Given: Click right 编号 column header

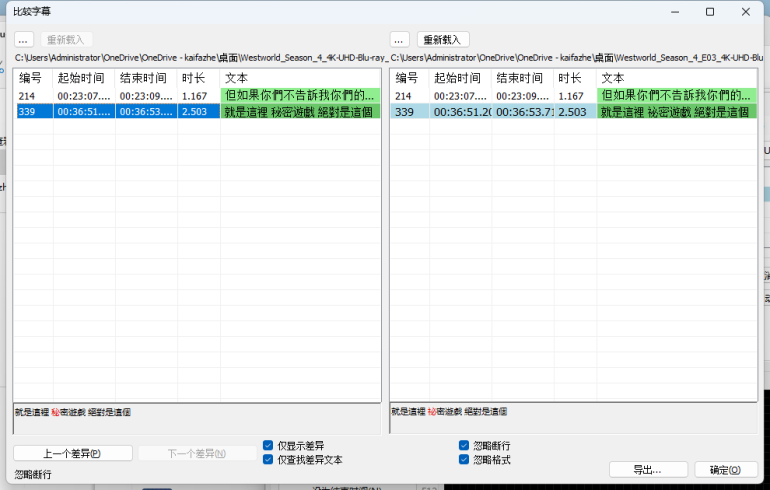Looking at the screenshot, I should (x=410, y=78).
